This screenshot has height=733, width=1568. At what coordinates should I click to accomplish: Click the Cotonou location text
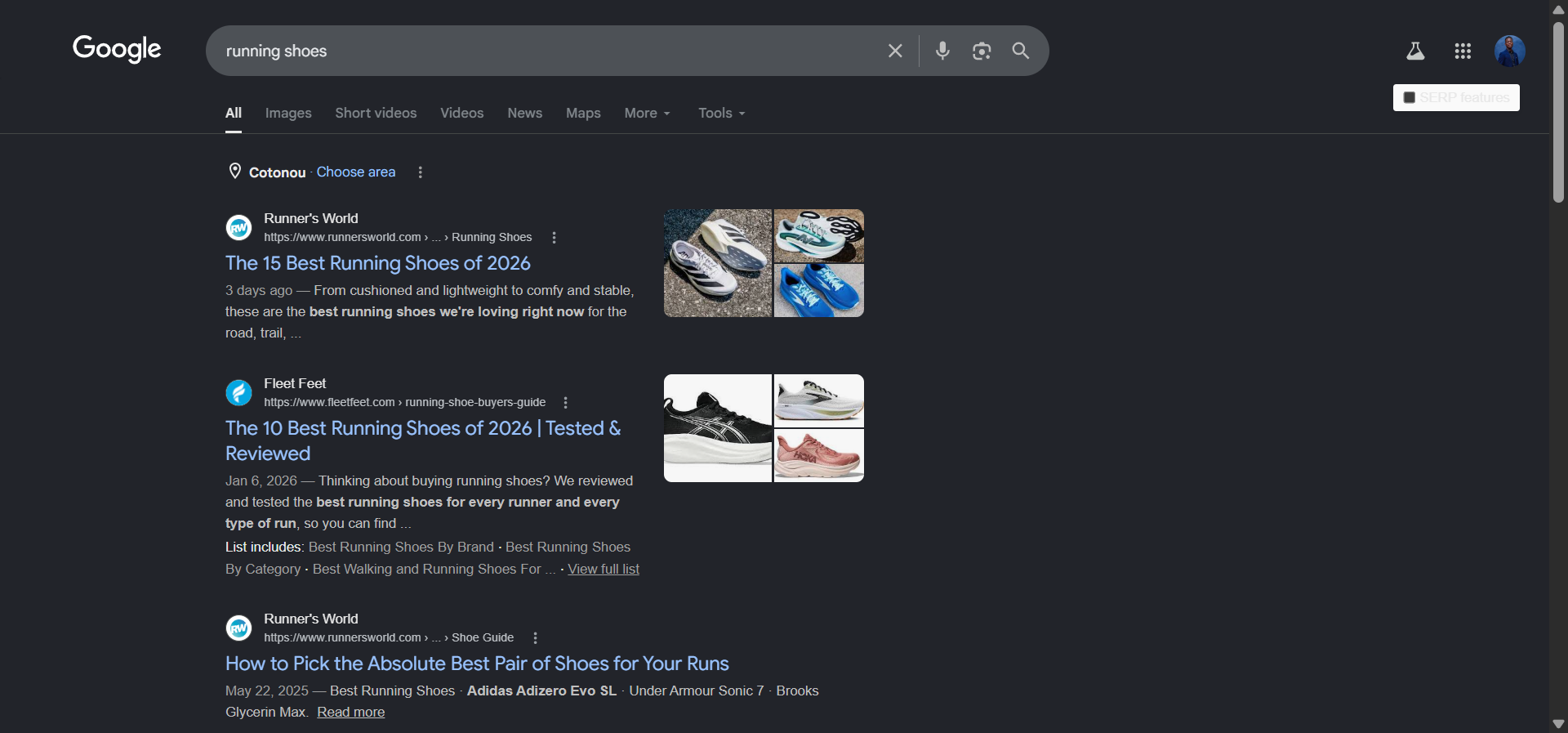click(x=277, y=172)
